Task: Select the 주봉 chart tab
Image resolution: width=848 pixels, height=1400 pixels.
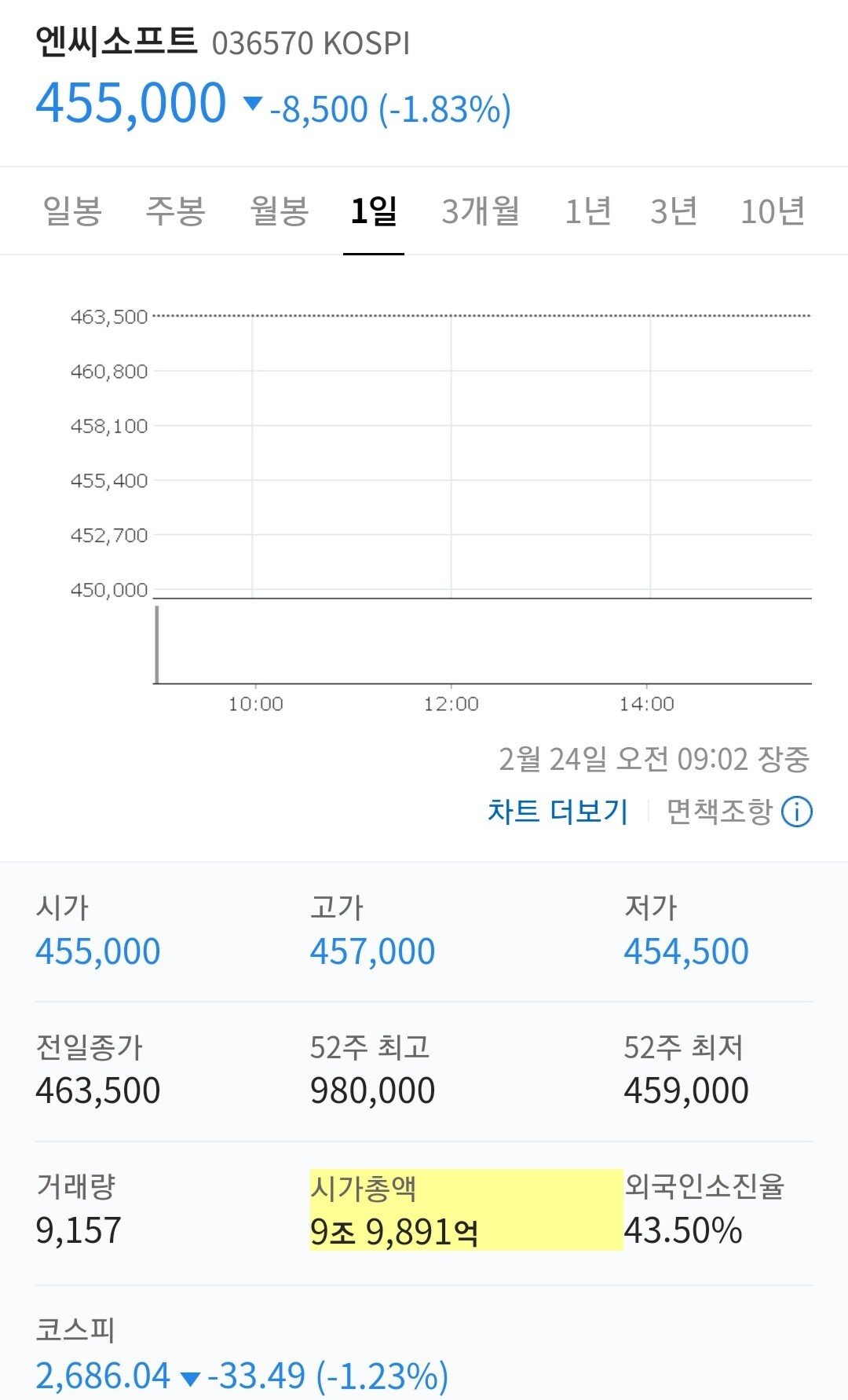Action: (175, 211)
